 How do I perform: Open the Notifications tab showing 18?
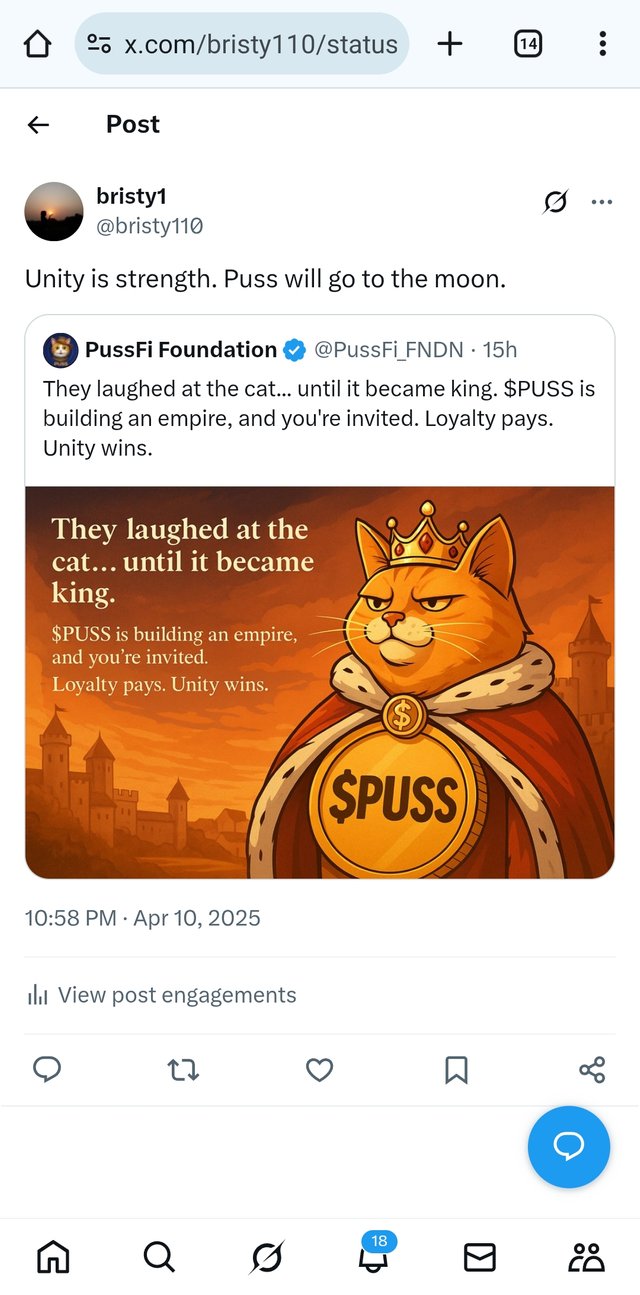pyautogui.click(x=373, y=1255)
